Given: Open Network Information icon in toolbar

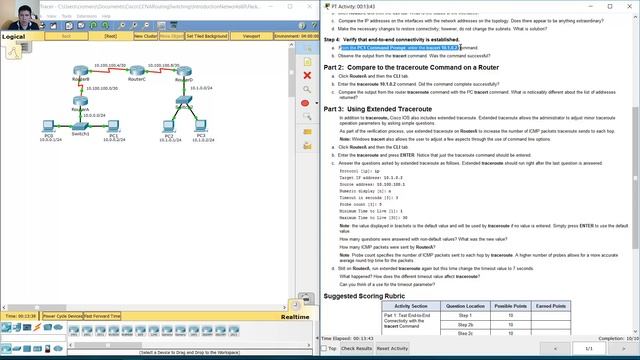Looking at the screenshot, I should [x=302, y=26].
